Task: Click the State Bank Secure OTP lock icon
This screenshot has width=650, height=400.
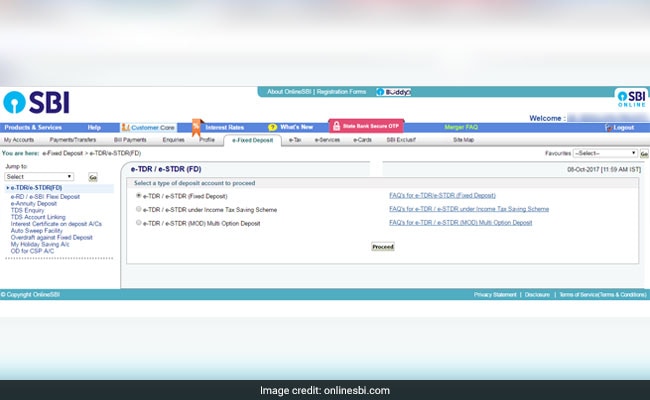Action: [336, 126]
